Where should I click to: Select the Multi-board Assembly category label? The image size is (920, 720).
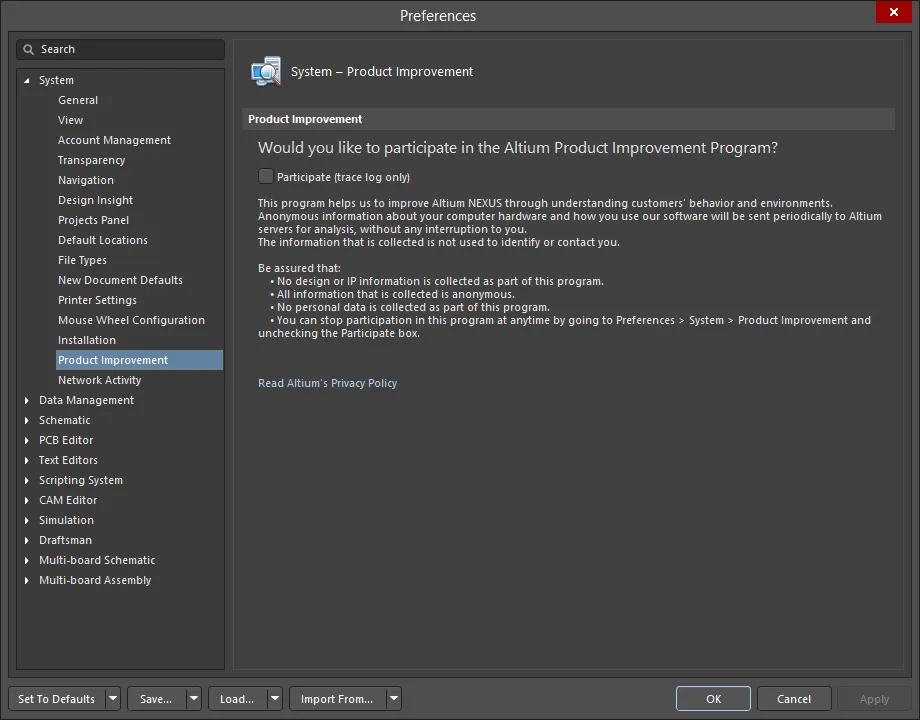[x=95, y=580]
